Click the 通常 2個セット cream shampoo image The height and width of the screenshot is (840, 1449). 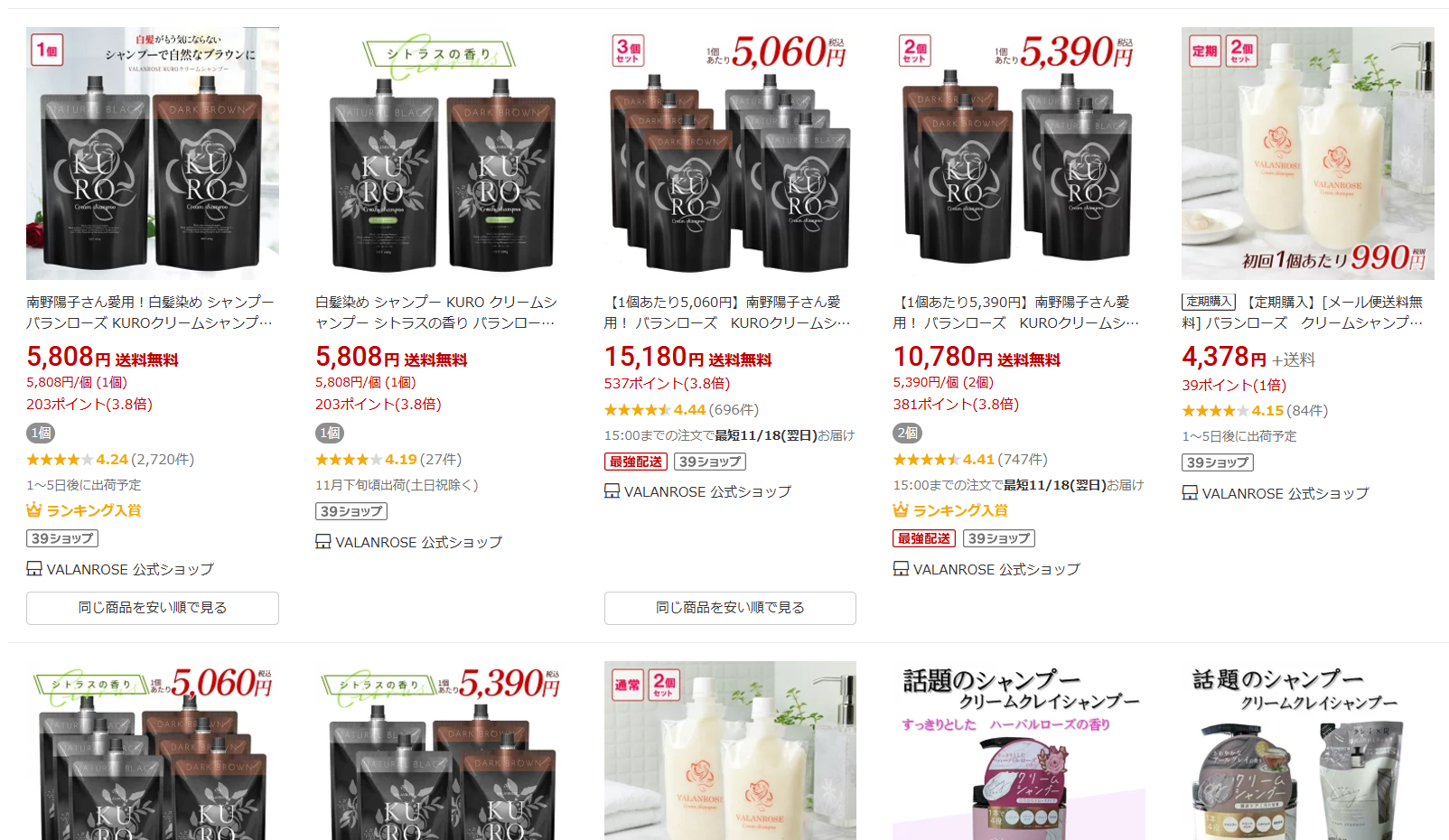(730, 751)
